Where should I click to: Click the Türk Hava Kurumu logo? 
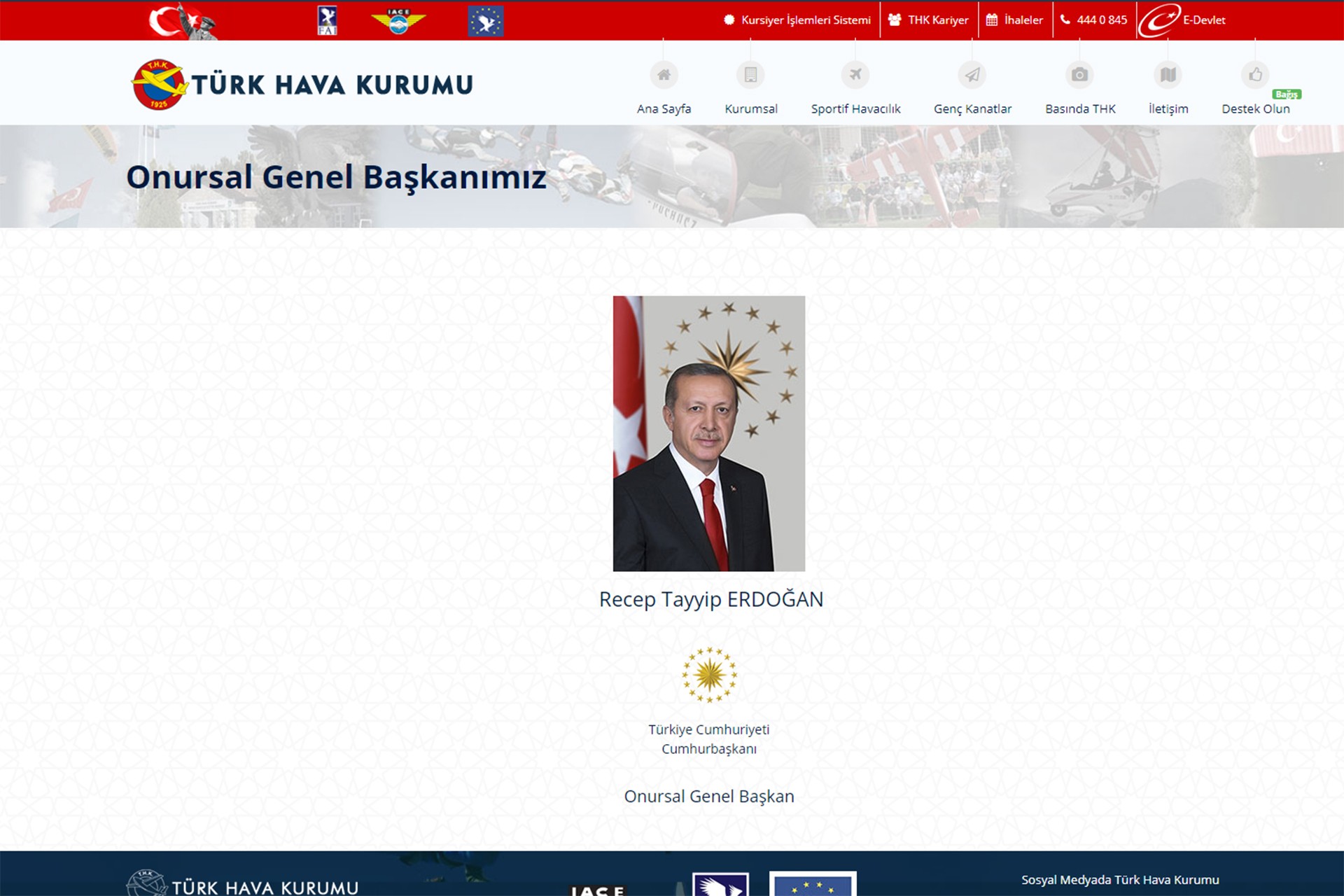tap(302, 85)
